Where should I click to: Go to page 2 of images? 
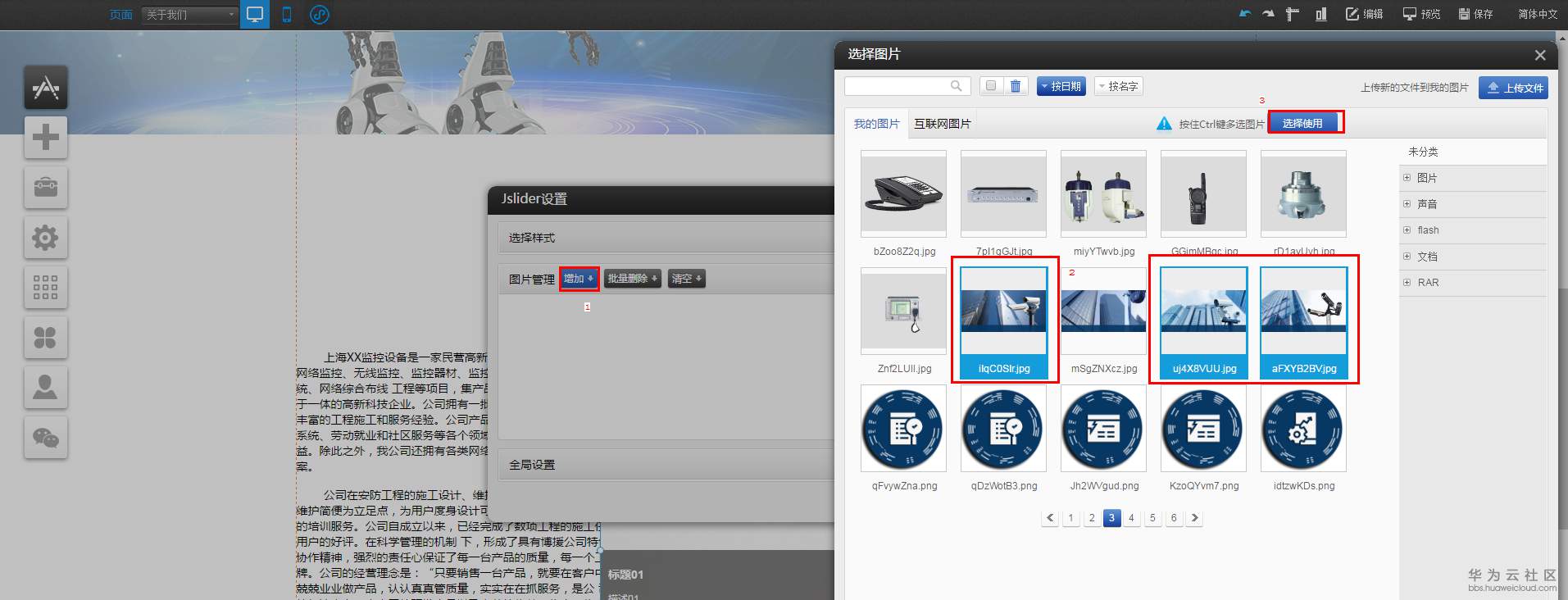(x=1091, y=518)
